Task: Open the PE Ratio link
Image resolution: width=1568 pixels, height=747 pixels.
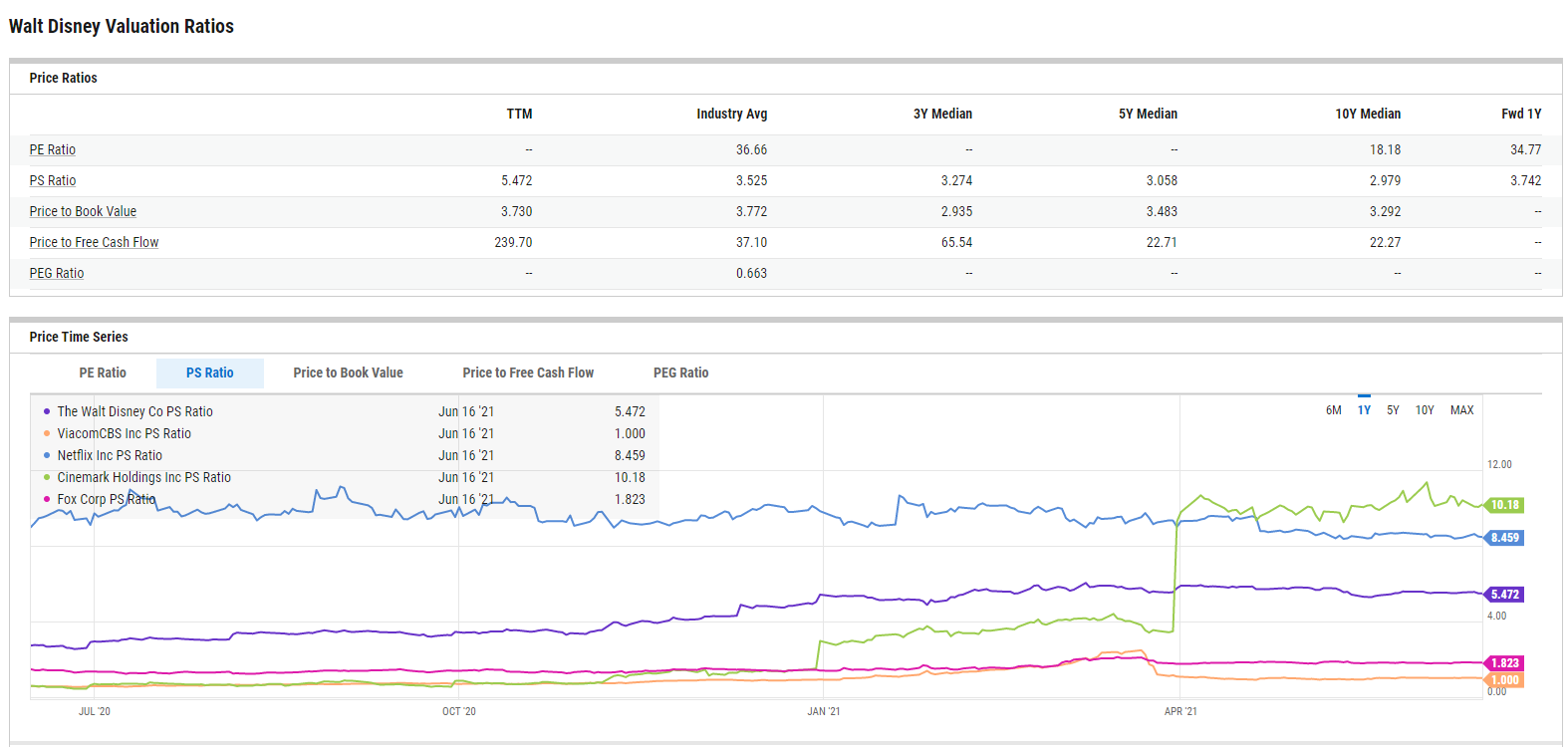Action: pos(53,149)
